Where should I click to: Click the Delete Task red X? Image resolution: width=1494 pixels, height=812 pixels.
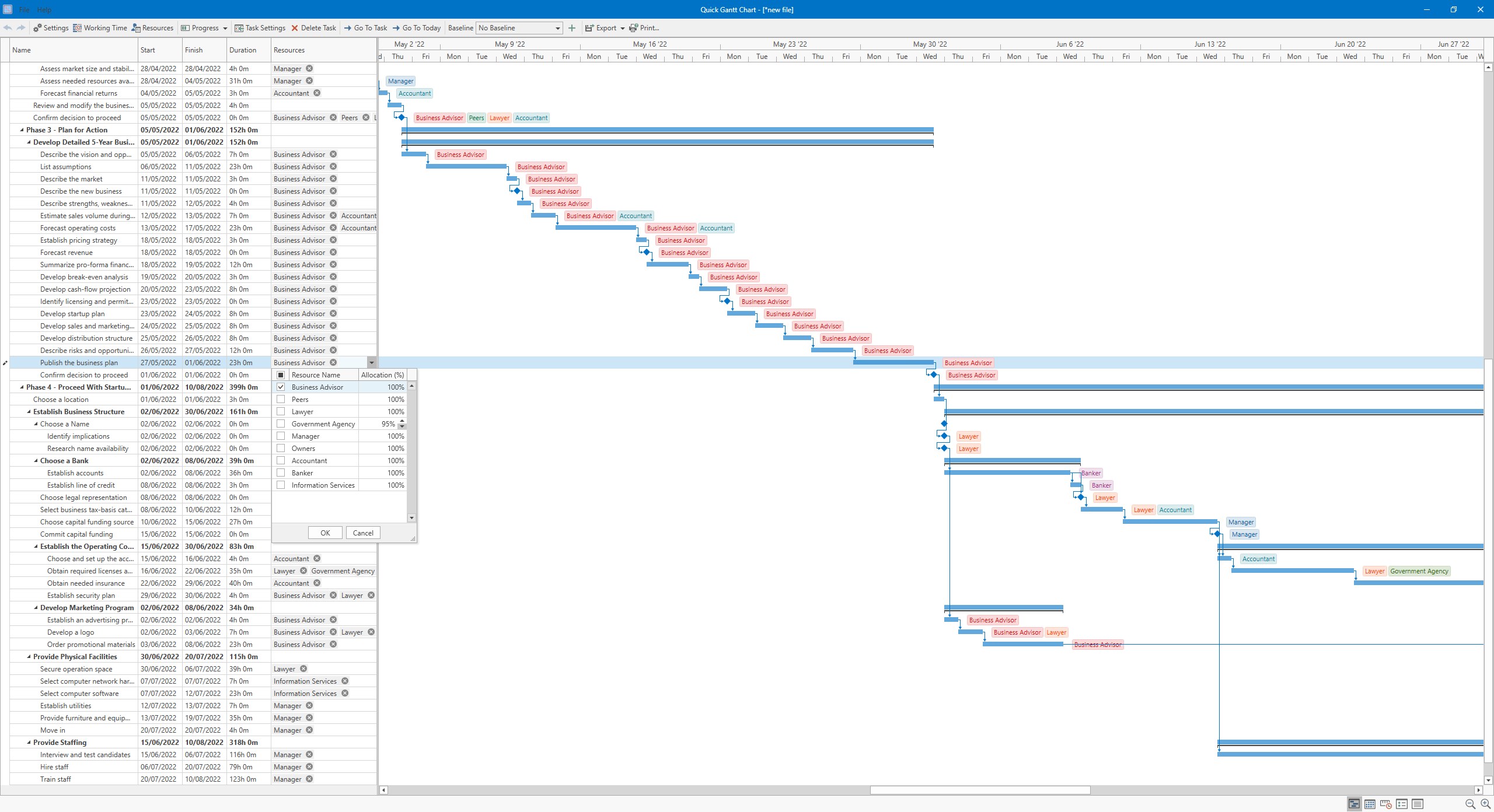pyautogui.click(x=295, y=28)
